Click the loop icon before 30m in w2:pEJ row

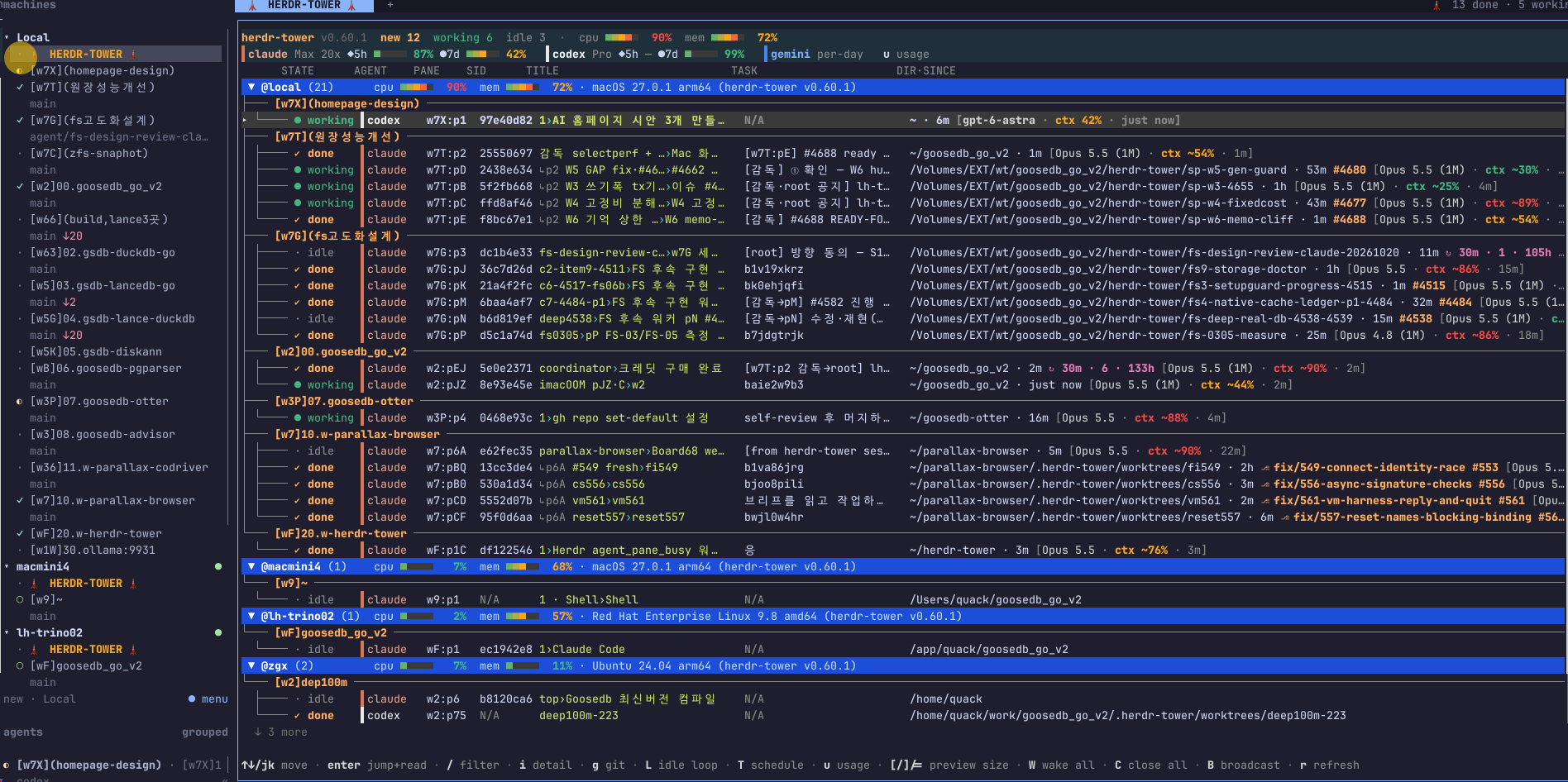[x=1052, y=369]
